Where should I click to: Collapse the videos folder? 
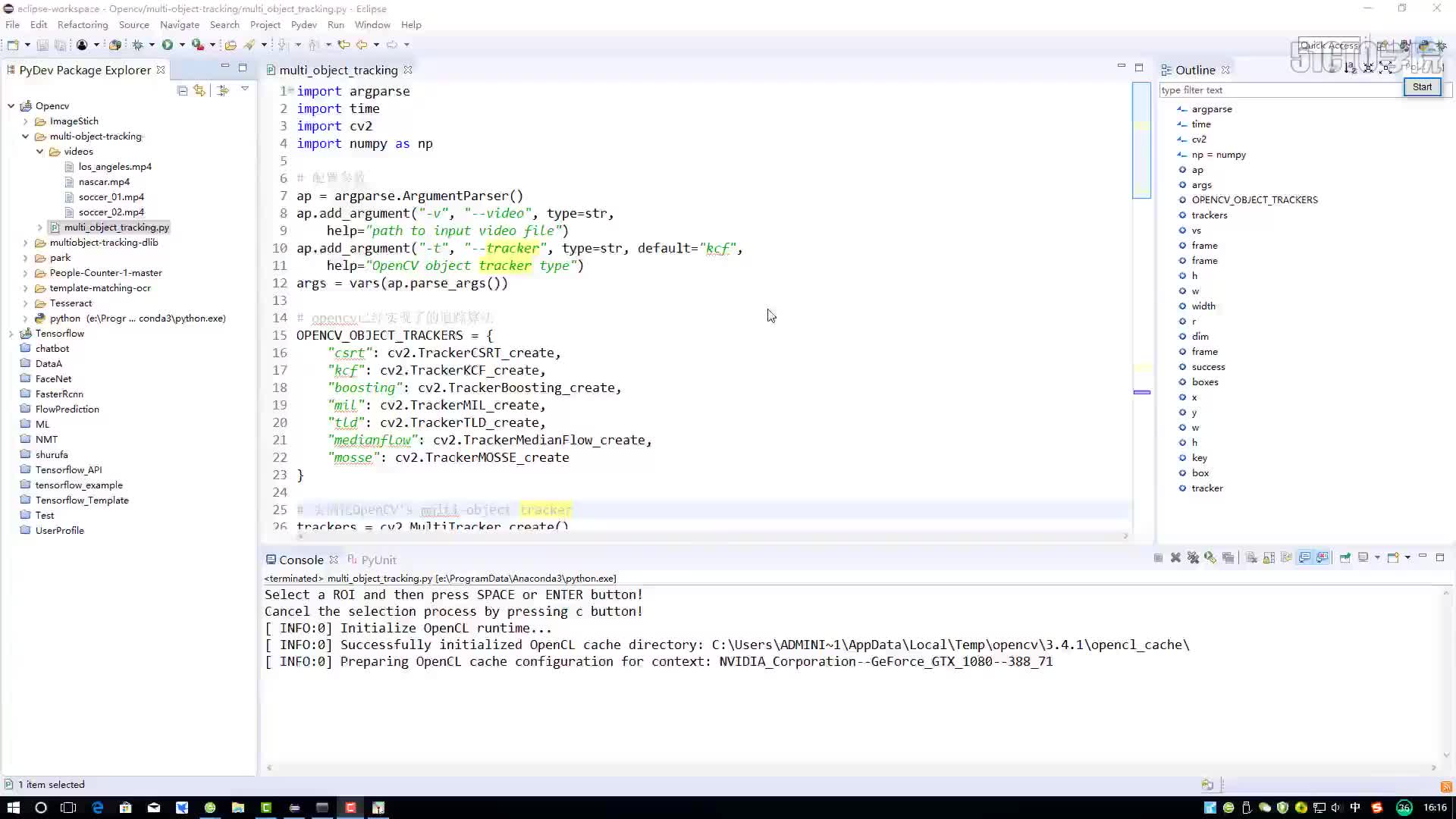click(x=39, y=151)
